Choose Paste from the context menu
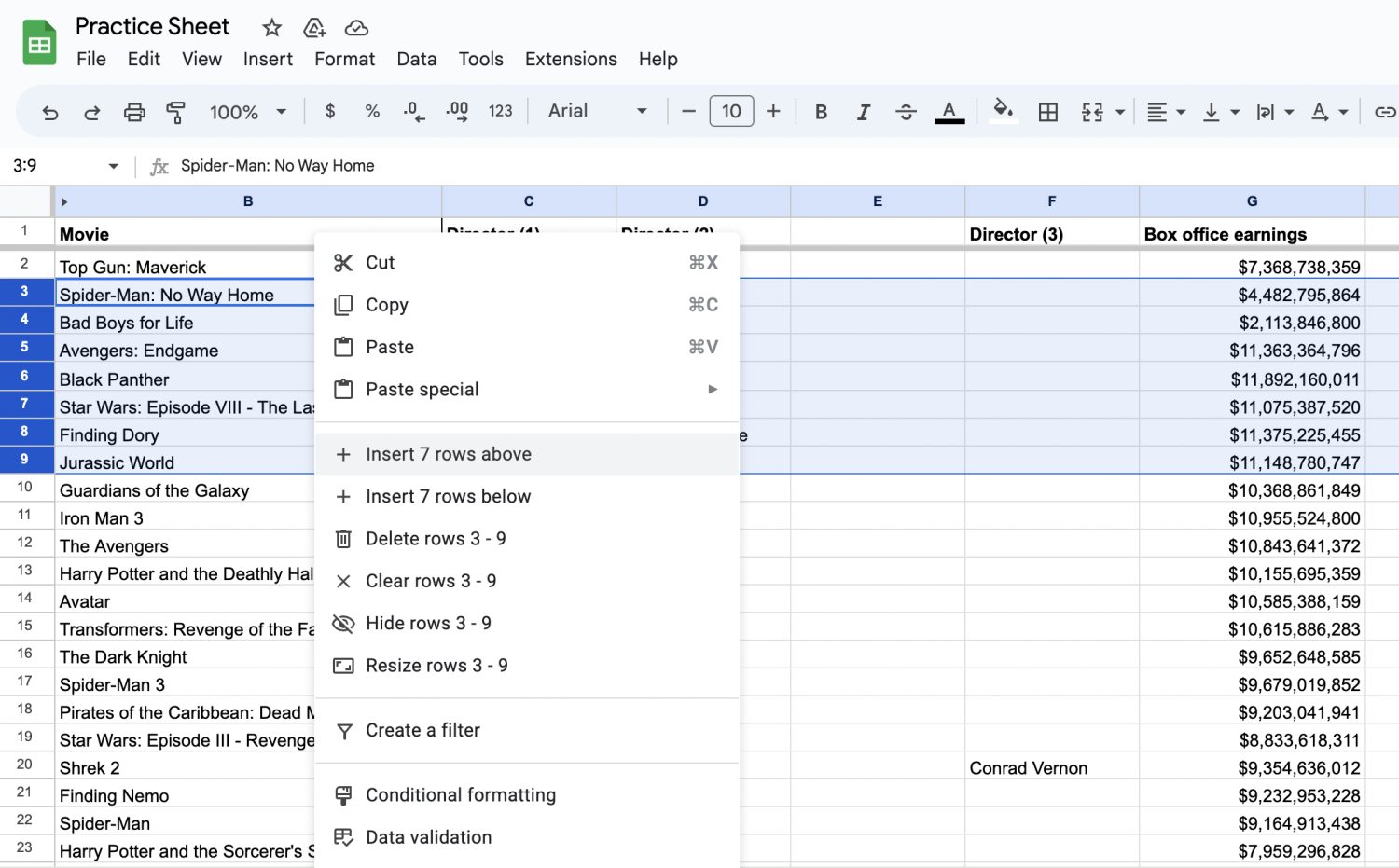The height and width of the screenshot is (868, 1399). tap(527, 347)
